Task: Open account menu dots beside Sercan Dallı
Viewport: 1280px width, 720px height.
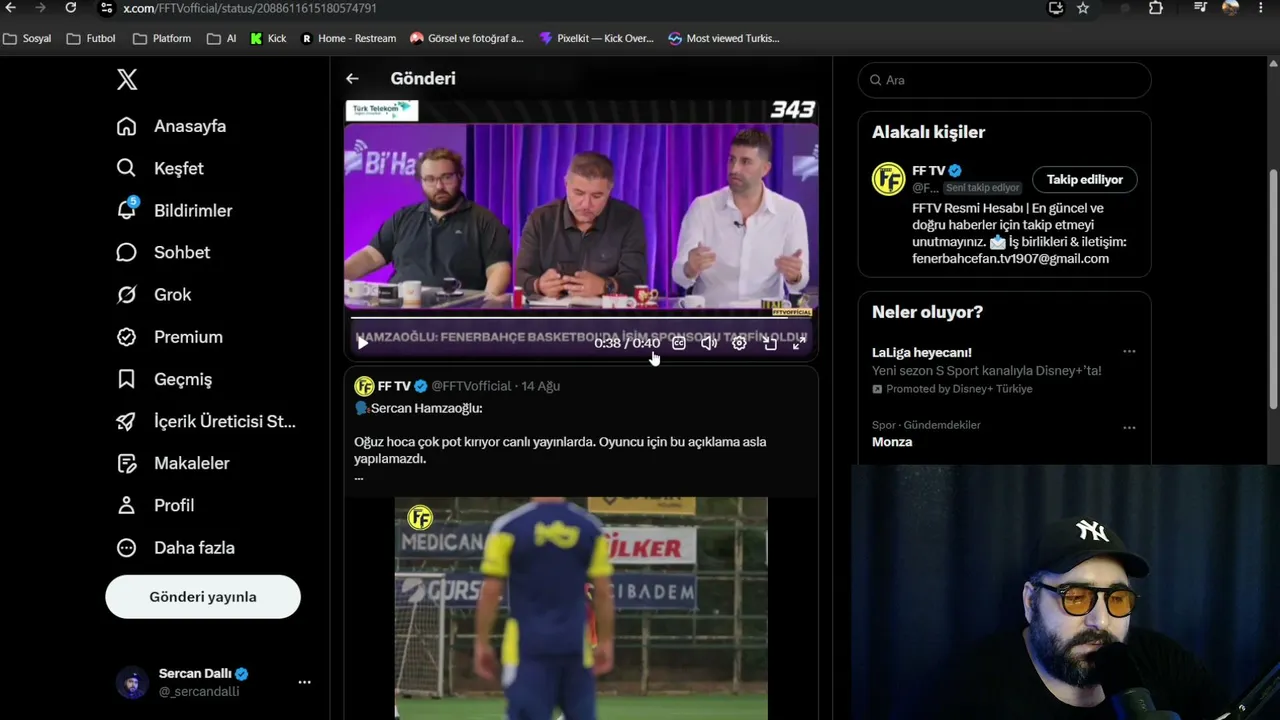Action: (304, 682)
